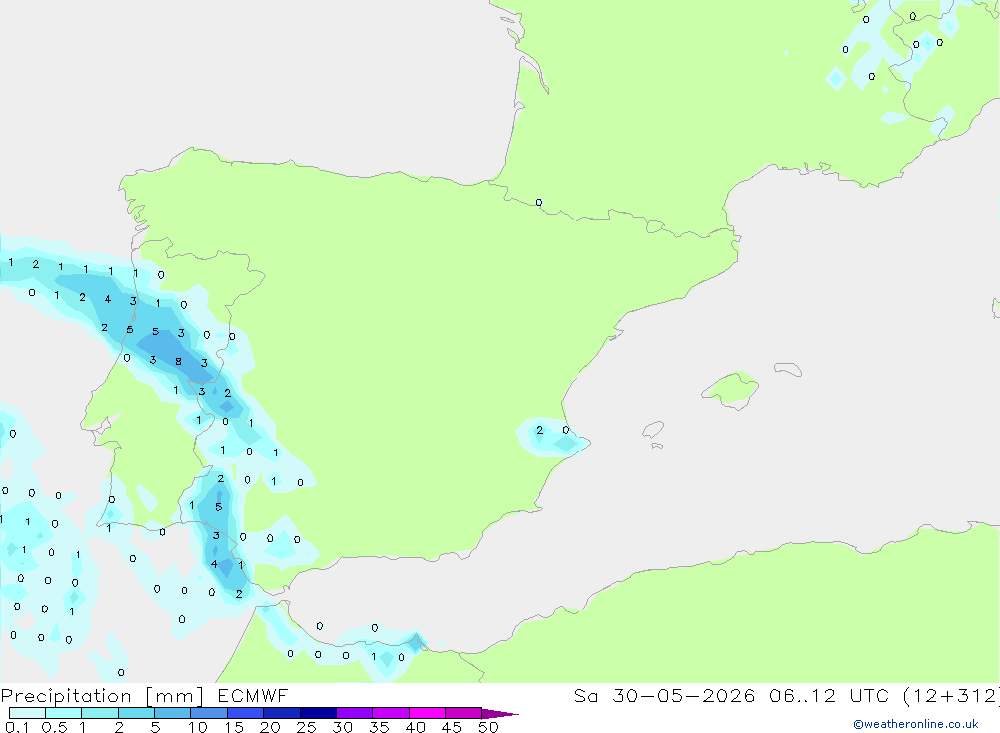
Task: Click the "Precipitation [mm]" title text
Action: (x=102, y=696)
